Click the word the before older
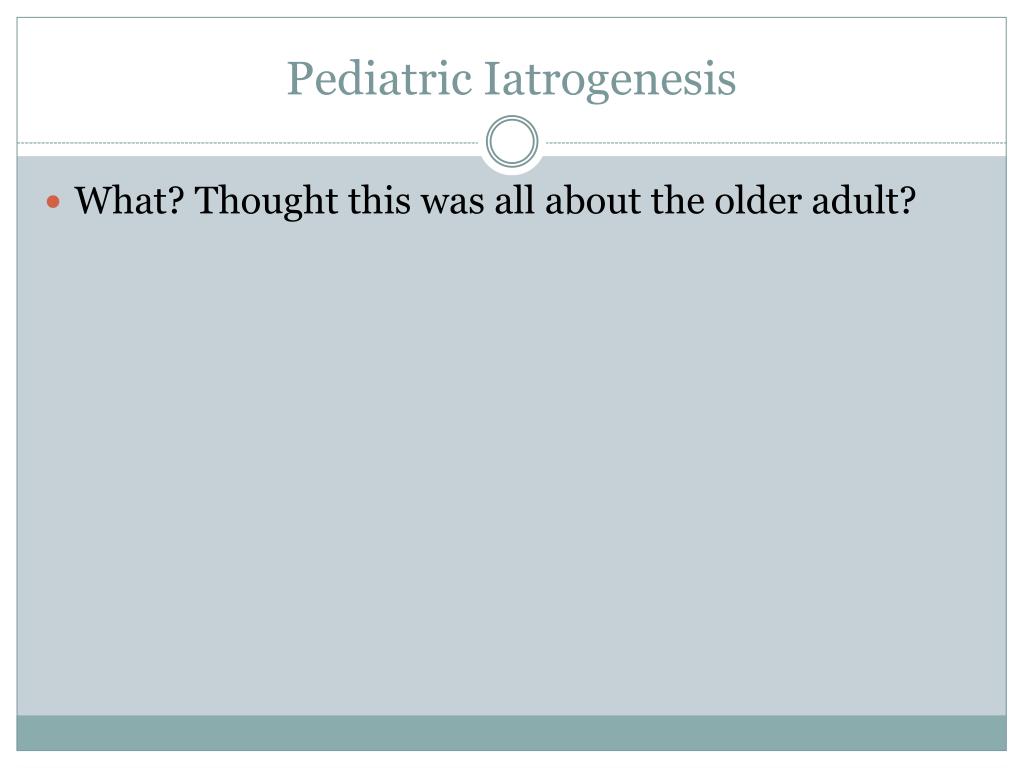 tap(677, 200)
